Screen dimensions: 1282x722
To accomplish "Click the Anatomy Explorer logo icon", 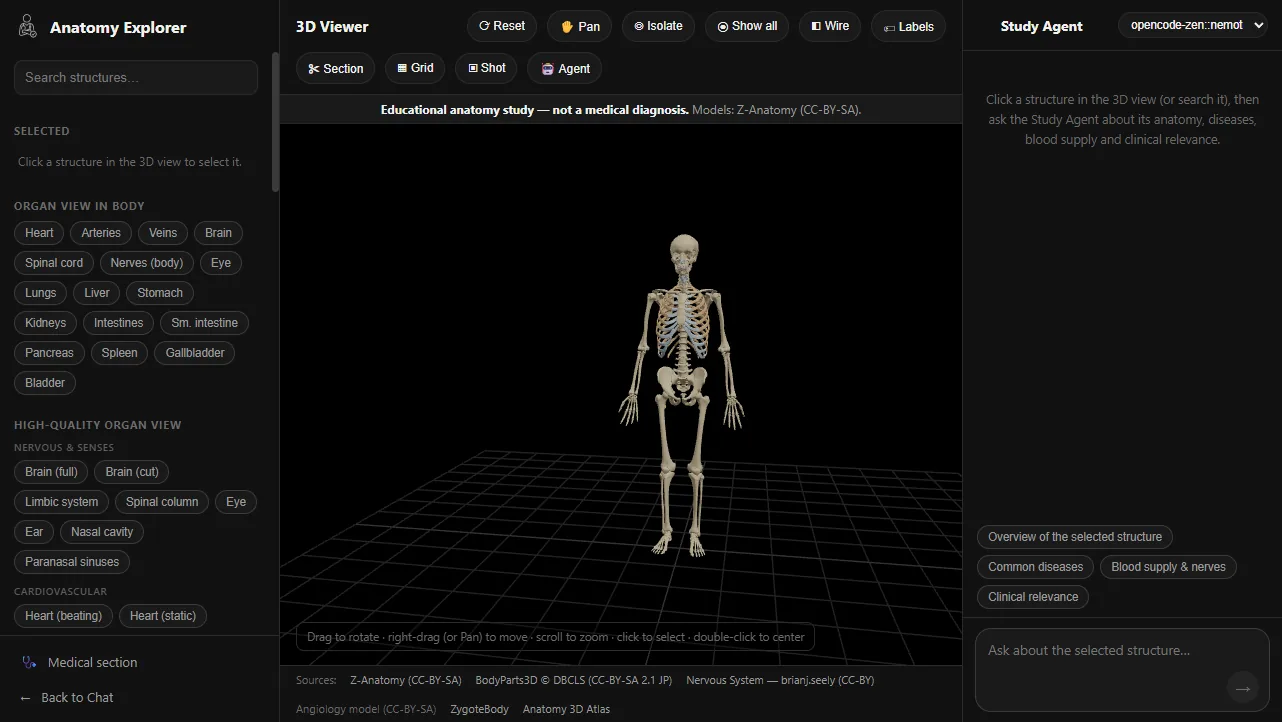I will (28, 27).
